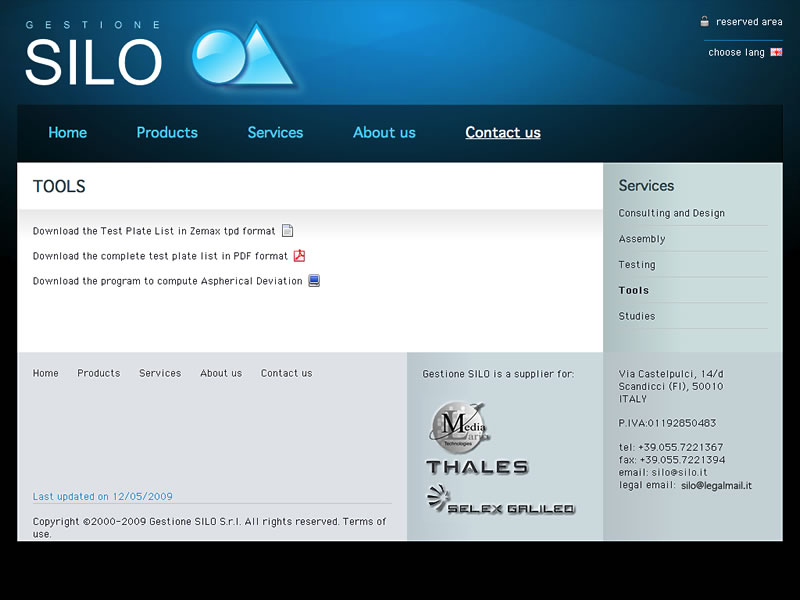Open About us in the main navigation
The height and width of the screenshot is (600, 800).
(x=384, y=133)
